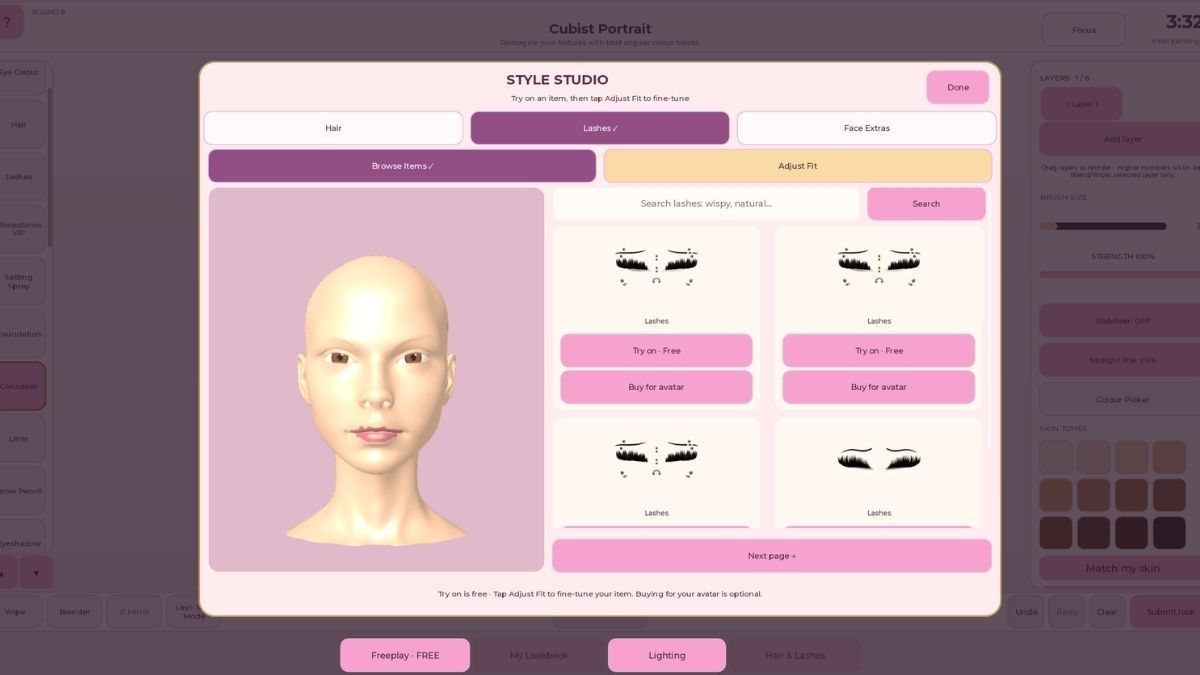The height and width of the screenshot is (675, 1200).
Task: Click Add layer button
Action: click(x=1122, y=139)
